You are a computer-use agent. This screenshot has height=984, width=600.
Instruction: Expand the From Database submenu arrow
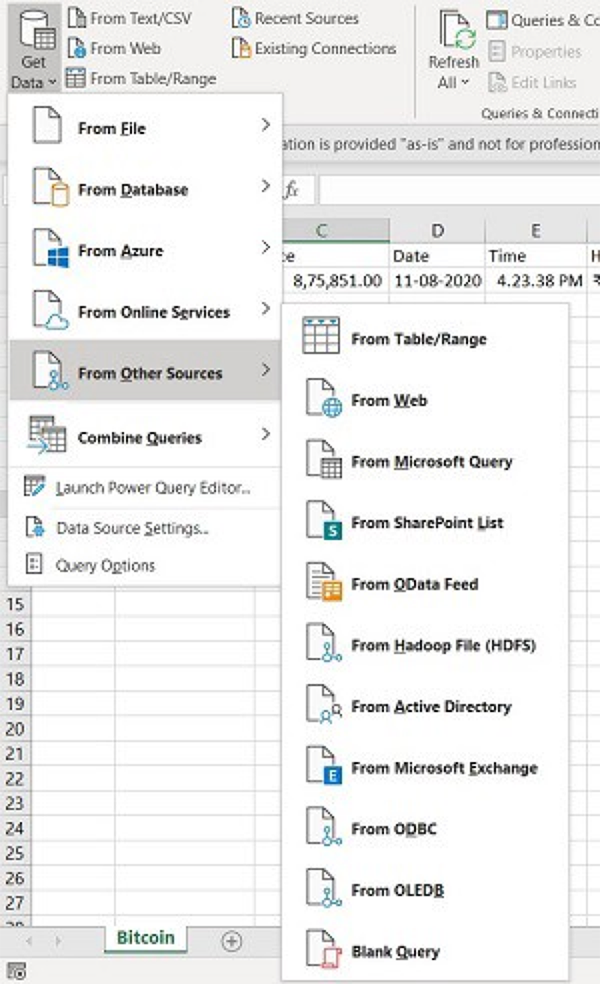(x=265, y=187)
